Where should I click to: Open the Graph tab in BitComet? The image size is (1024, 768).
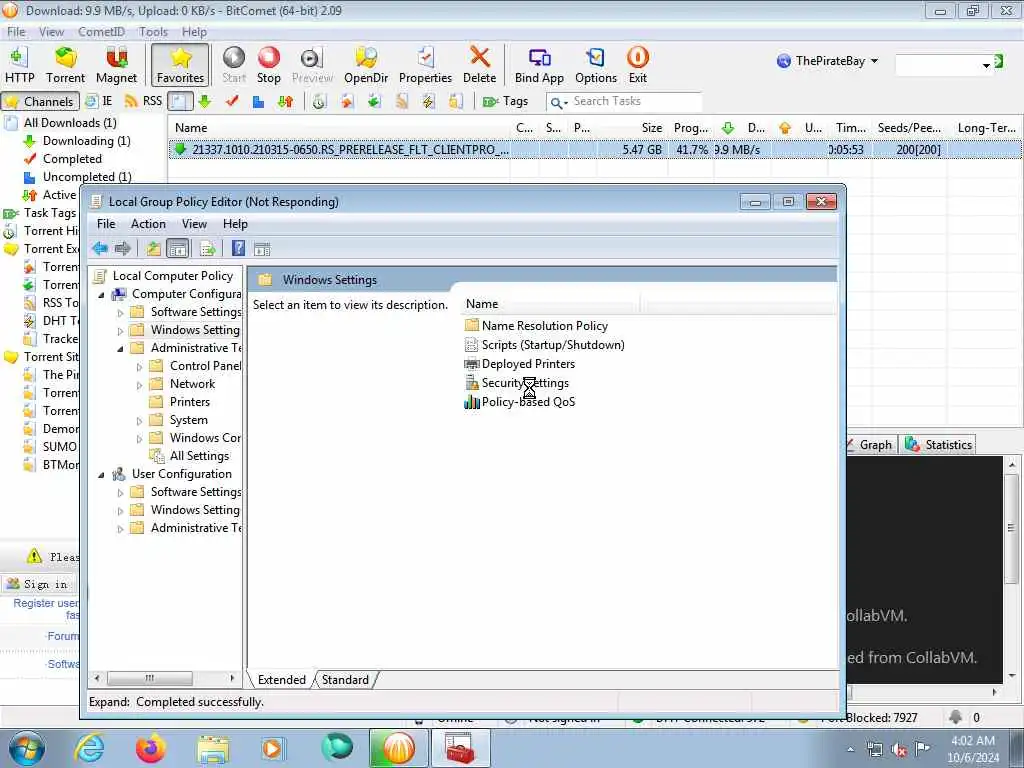pyautogui.click(x=870, y=445)
